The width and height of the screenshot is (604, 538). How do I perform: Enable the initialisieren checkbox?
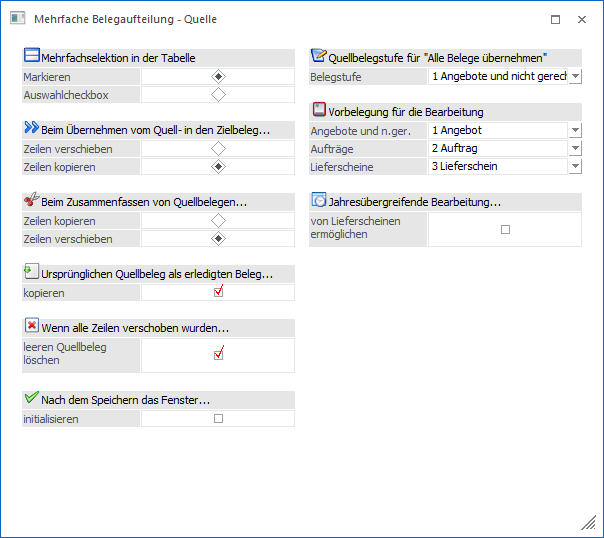[x=218, y=419]
